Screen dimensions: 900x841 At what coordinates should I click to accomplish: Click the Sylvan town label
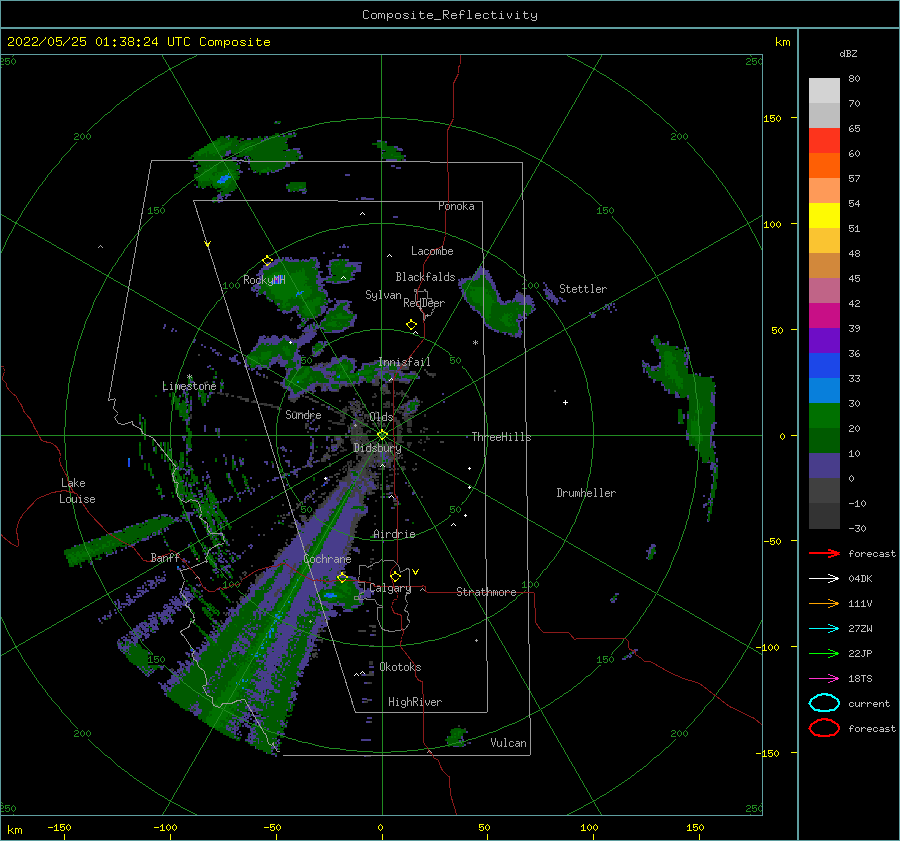(383, 295)
